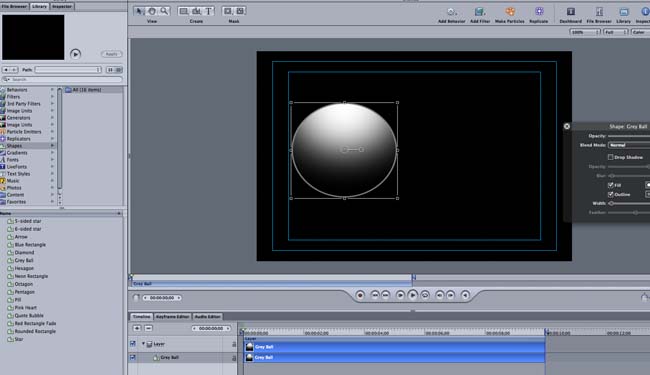Adjust the outline Width slider
This screenshot has height=375, width=650.
click(629, 203)
